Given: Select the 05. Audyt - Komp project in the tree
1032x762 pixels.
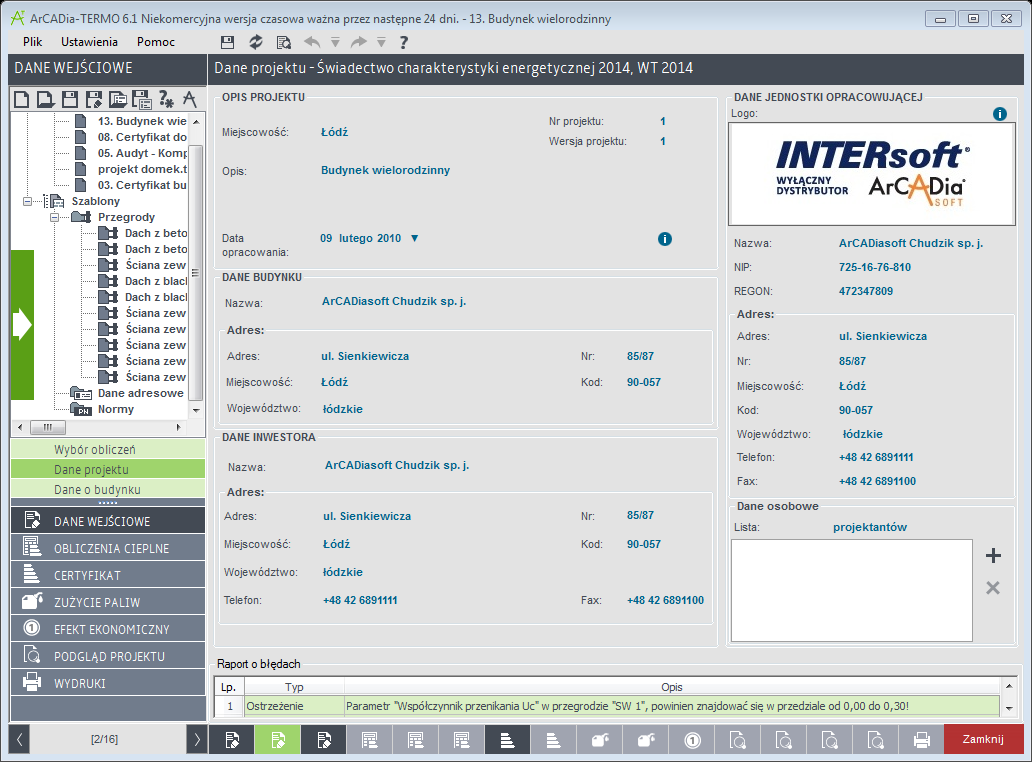Looking at the screenshot, I should [x=142, y=153].
